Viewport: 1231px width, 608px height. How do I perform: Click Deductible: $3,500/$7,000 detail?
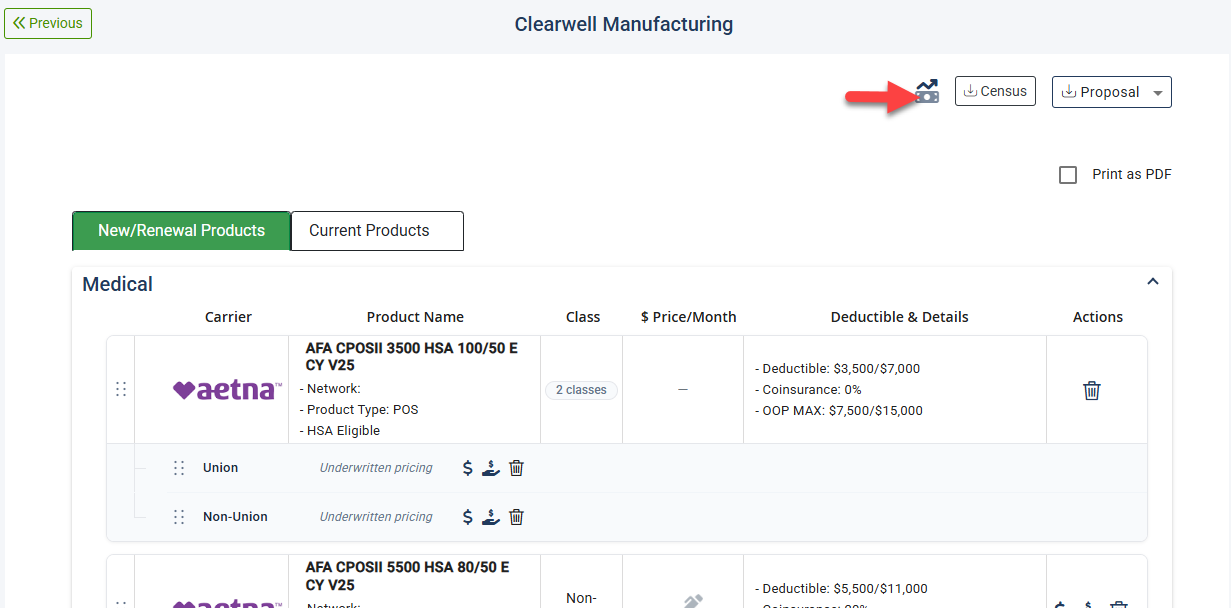pyautogui.click(x=837, y=369)
